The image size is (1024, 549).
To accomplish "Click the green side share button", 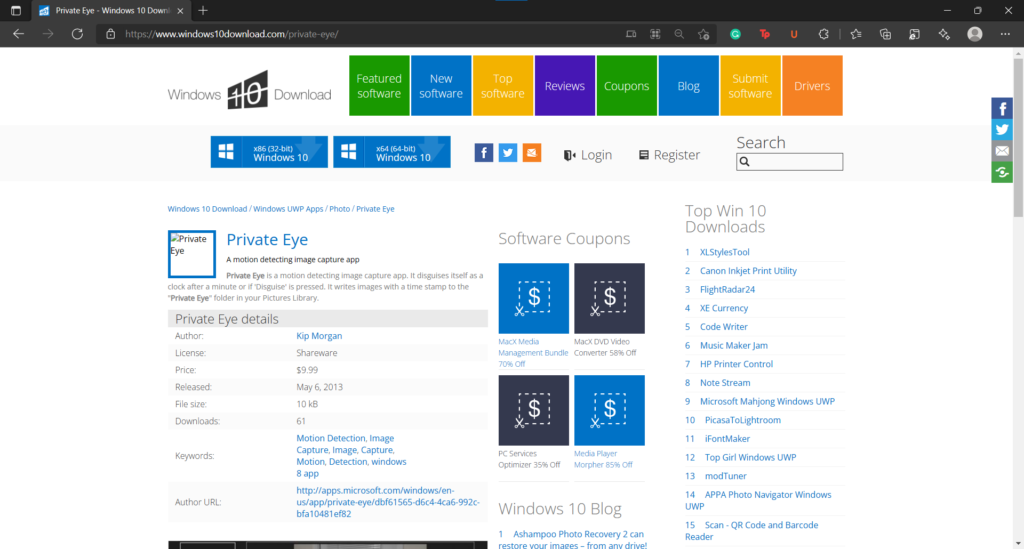I will coord(1002,172).
